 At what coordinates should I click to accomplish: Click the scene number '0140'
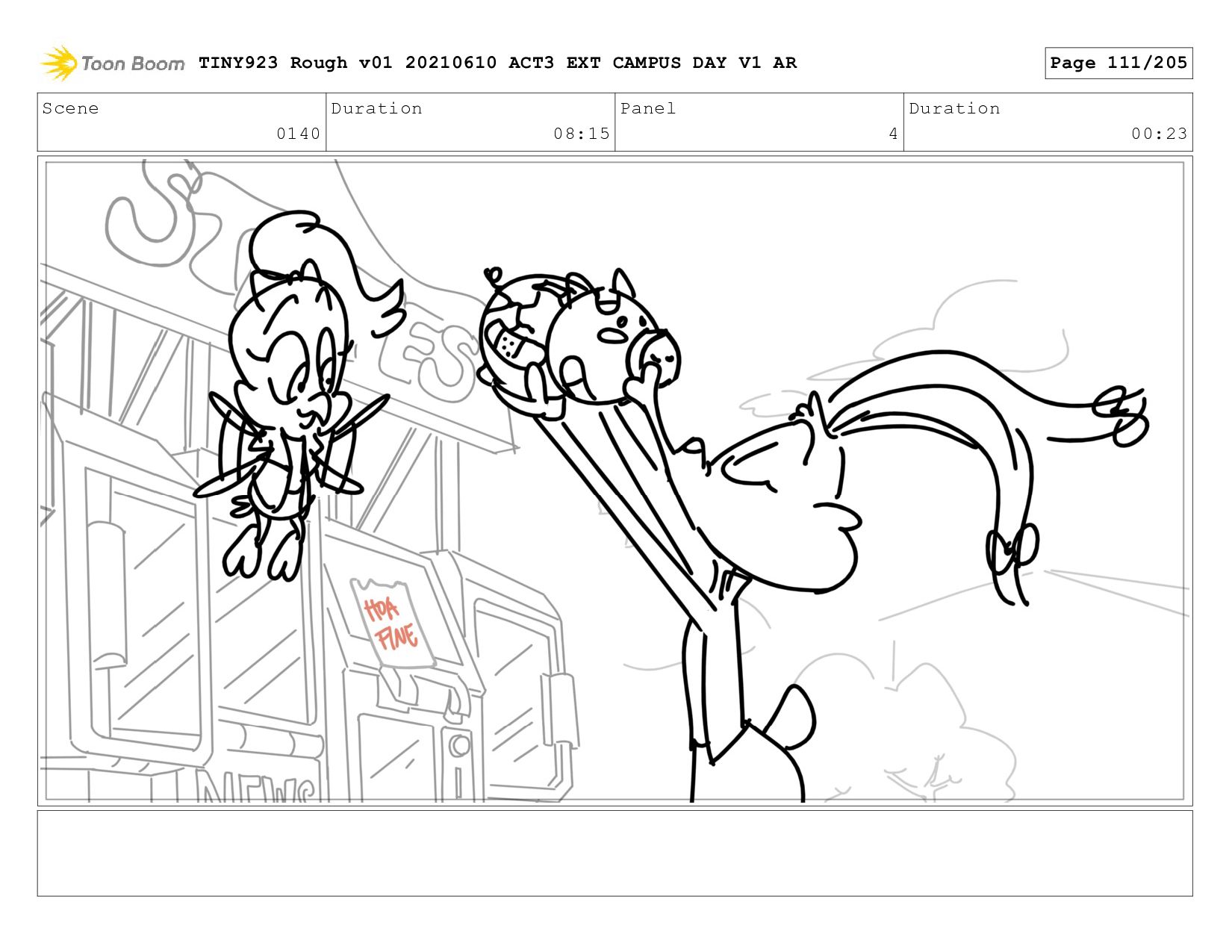pos(298,134)
